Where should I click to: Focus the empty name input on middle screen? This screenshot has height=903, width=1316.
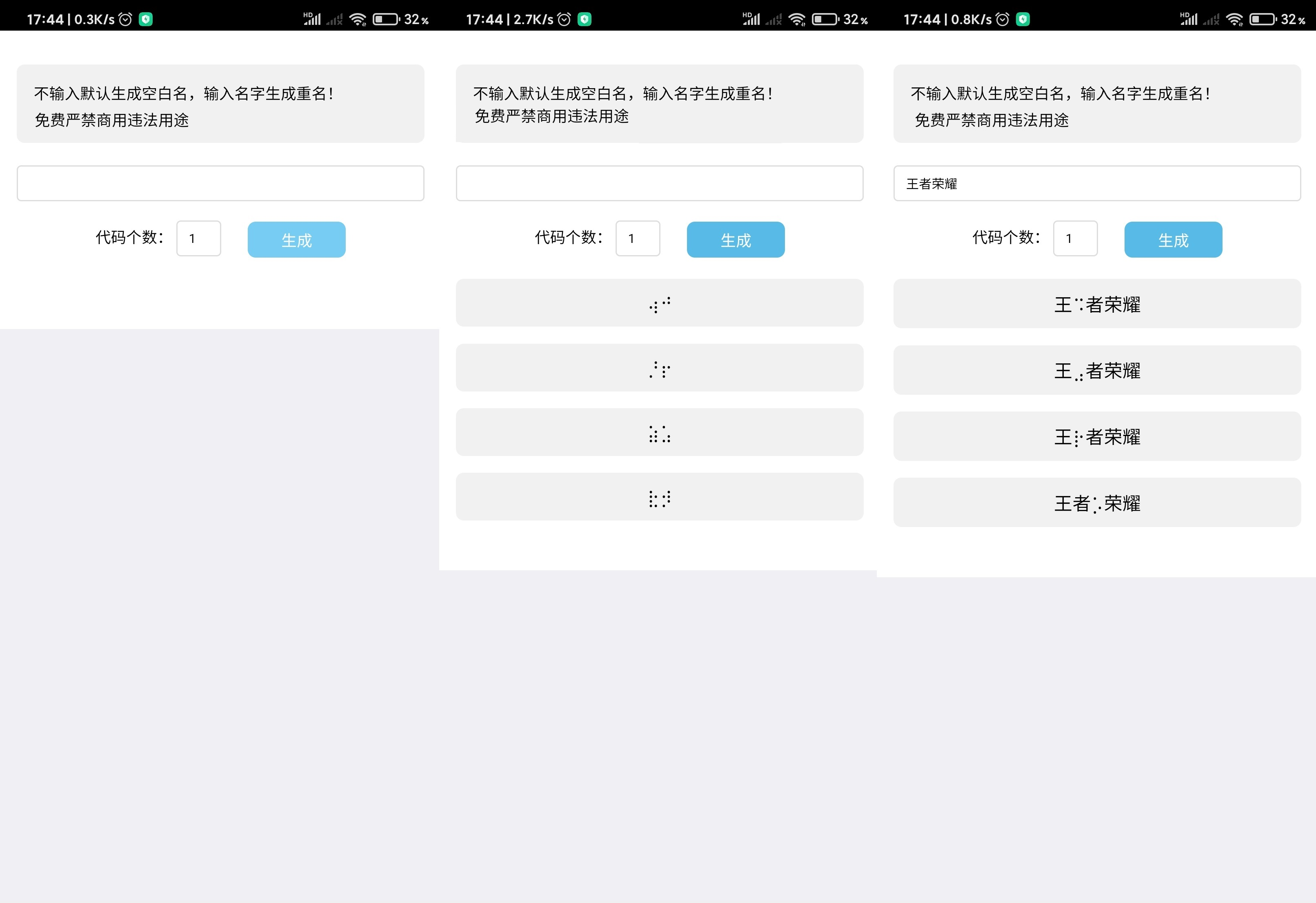click(x=659, y=183)
